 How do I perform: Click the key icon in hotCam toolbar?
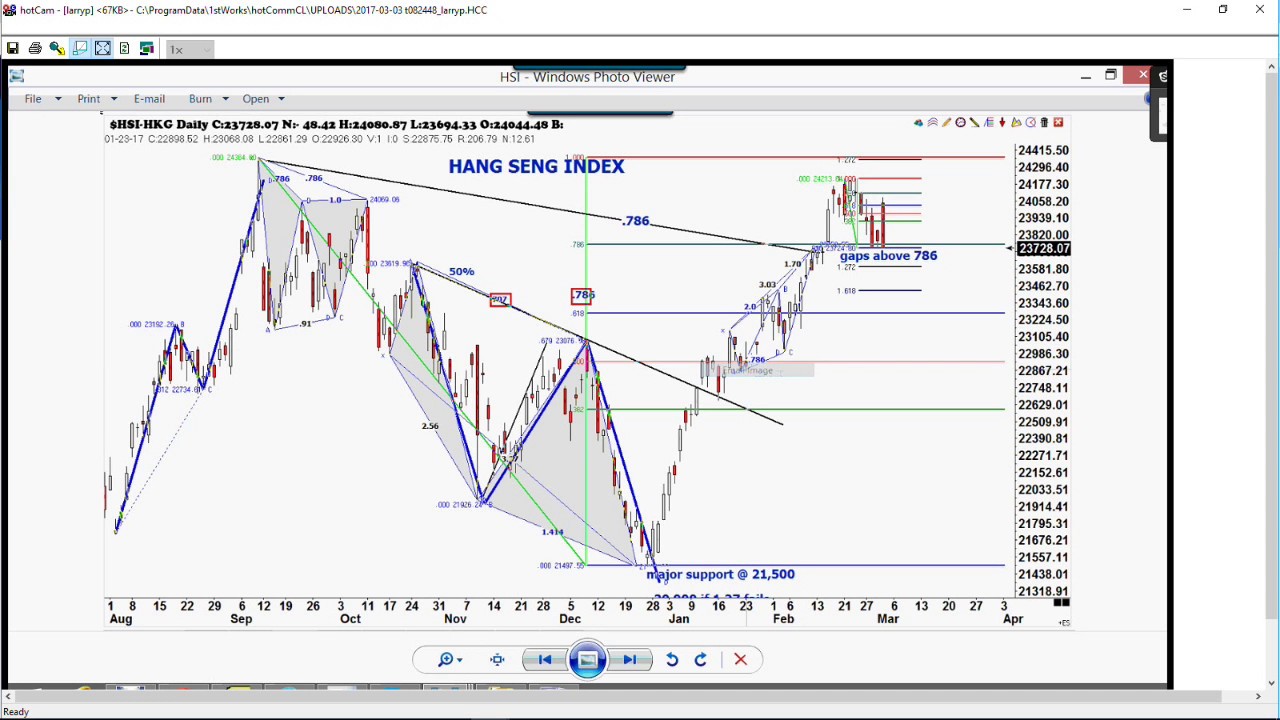(x=57, y=48)
